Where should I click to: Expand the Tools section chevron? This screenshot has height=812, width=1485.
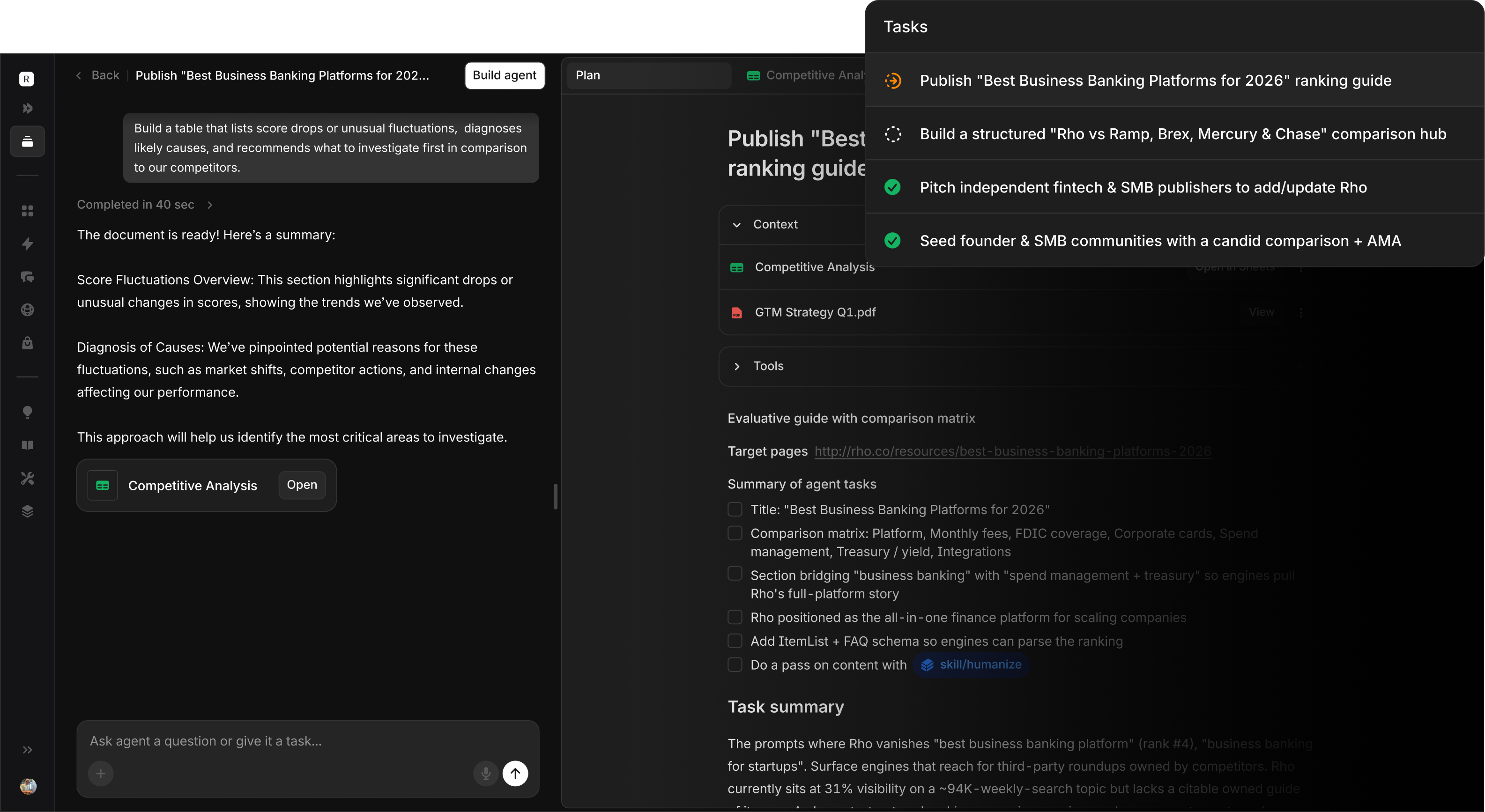click(x=737, y=367)
